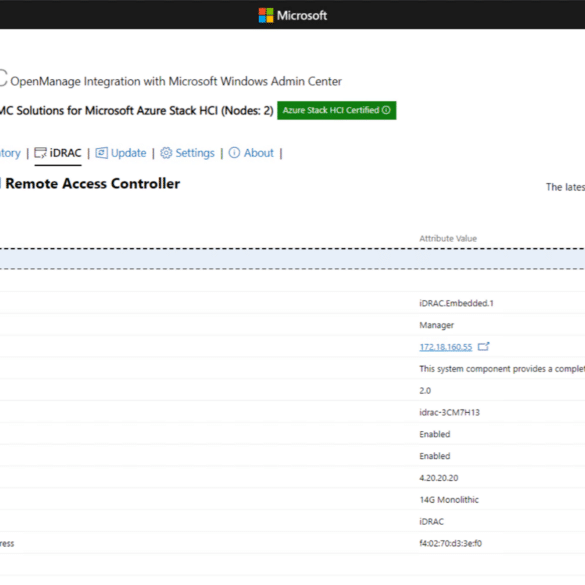
Task: Open the 172.18.160.55 iDRAC IP link
Action: coord(446,347)
